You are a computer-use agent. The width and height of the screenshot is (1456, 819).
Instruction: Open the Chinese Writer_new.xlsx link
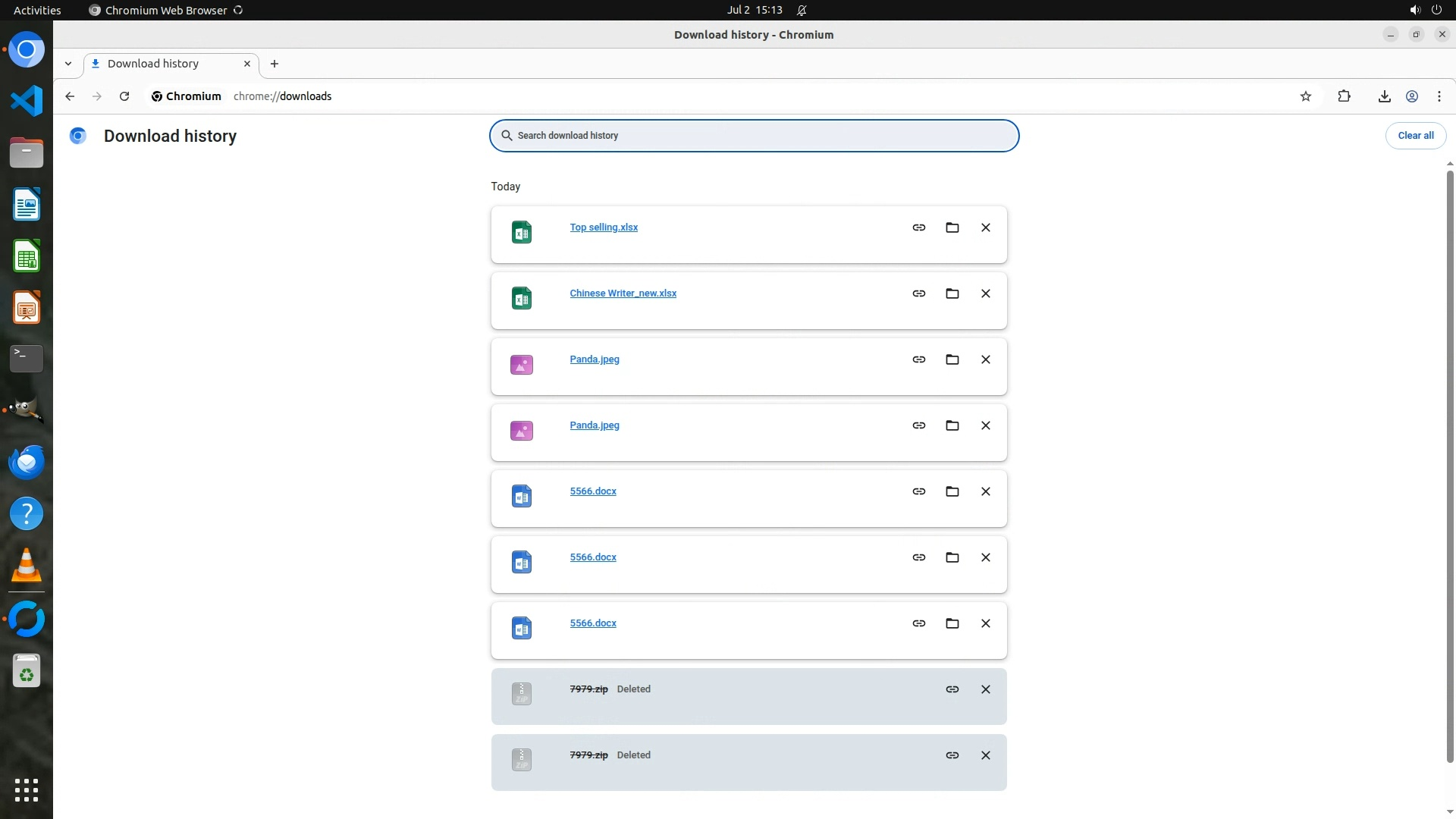[x=623, y=293]
